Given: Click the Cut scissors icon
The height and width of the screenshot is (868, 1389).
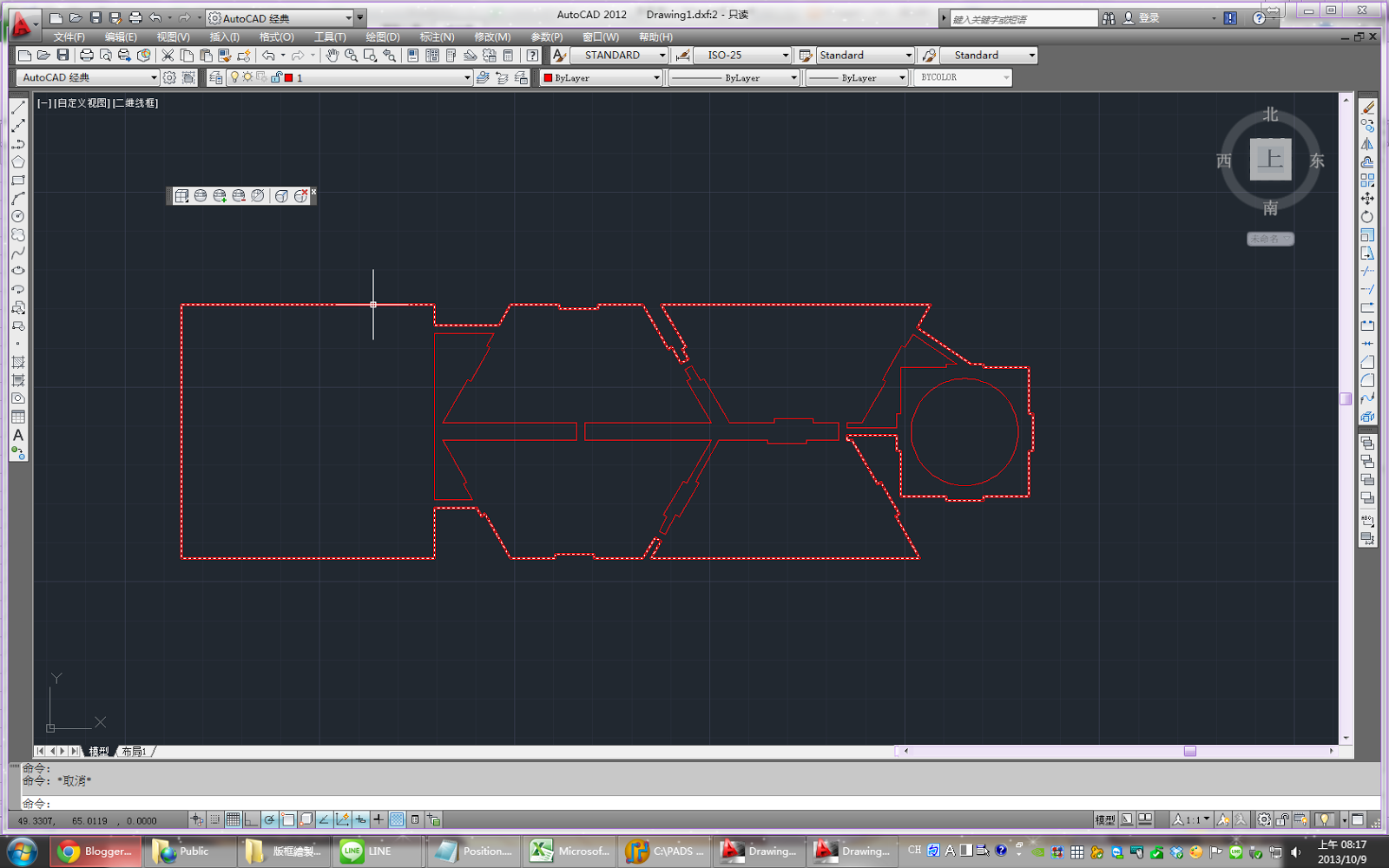Looking at the screenshot, I should [168, 56].
